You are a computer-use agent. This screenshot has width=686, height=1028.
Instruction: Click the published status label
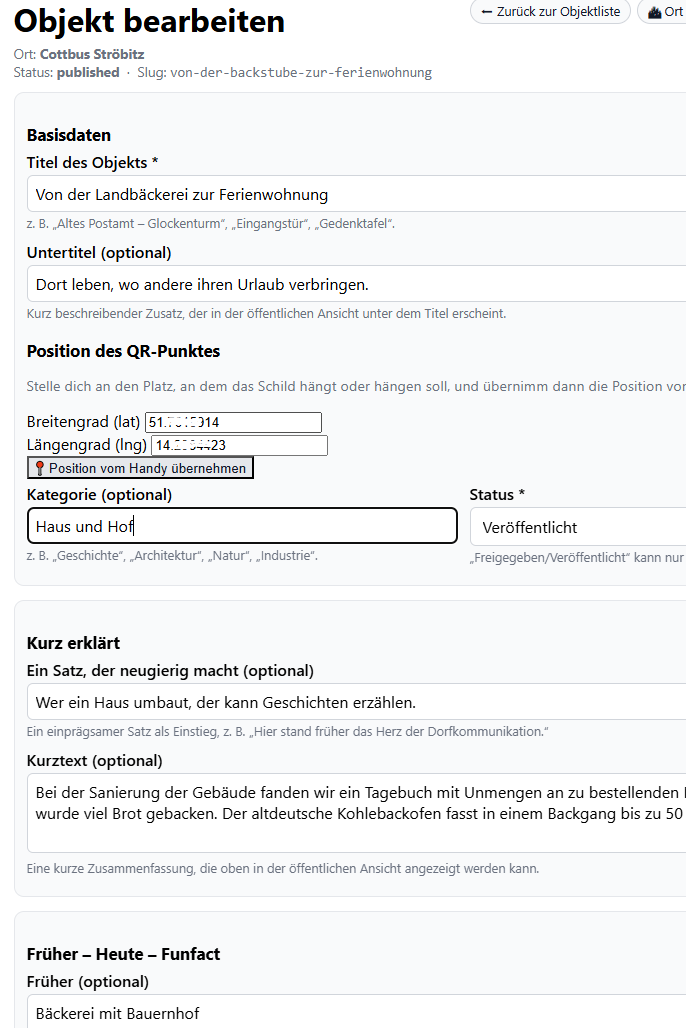tap(88, 72)
